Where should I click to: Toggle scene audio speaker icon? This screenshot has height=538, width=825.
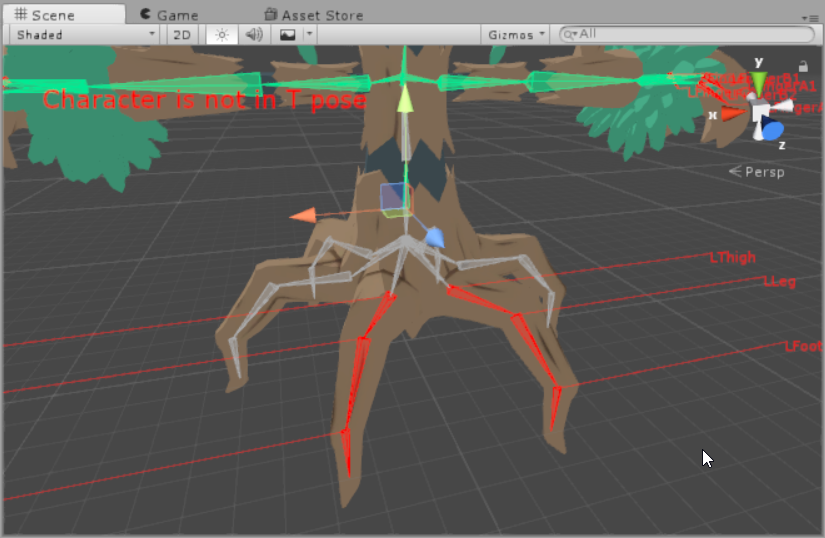254,35
